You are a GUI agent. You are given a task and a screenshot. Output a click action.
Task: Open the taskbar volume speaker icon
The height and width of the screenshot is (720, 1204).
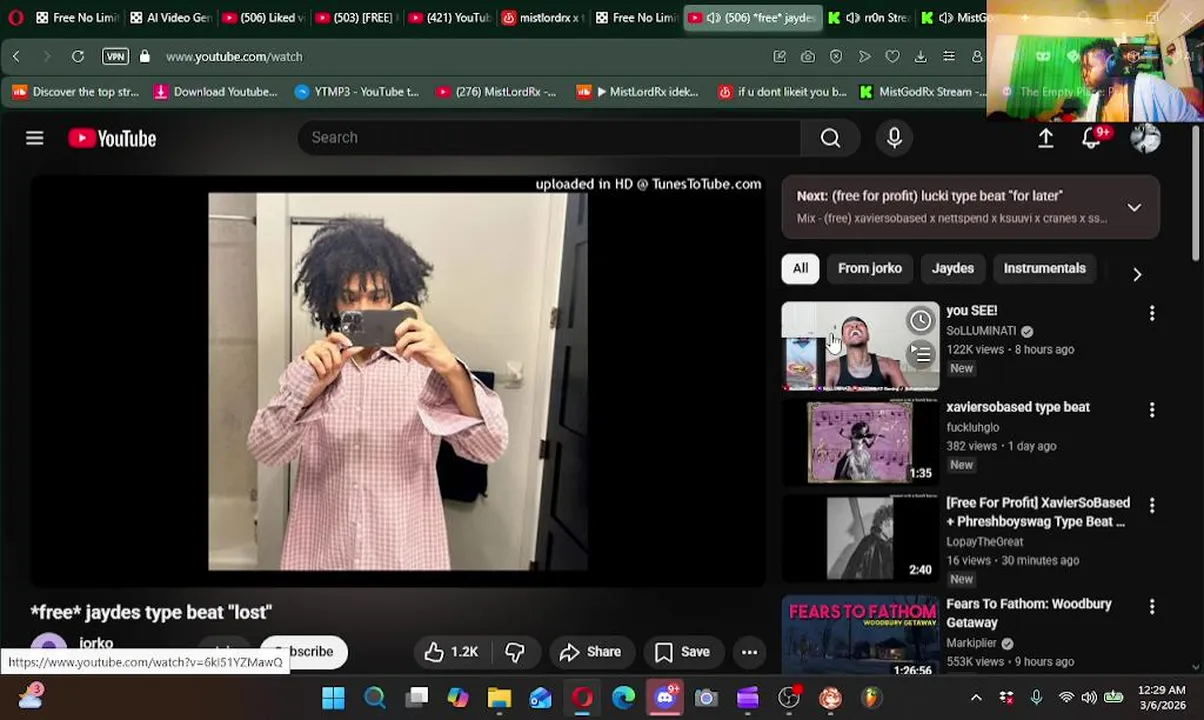pos(1088,697)
